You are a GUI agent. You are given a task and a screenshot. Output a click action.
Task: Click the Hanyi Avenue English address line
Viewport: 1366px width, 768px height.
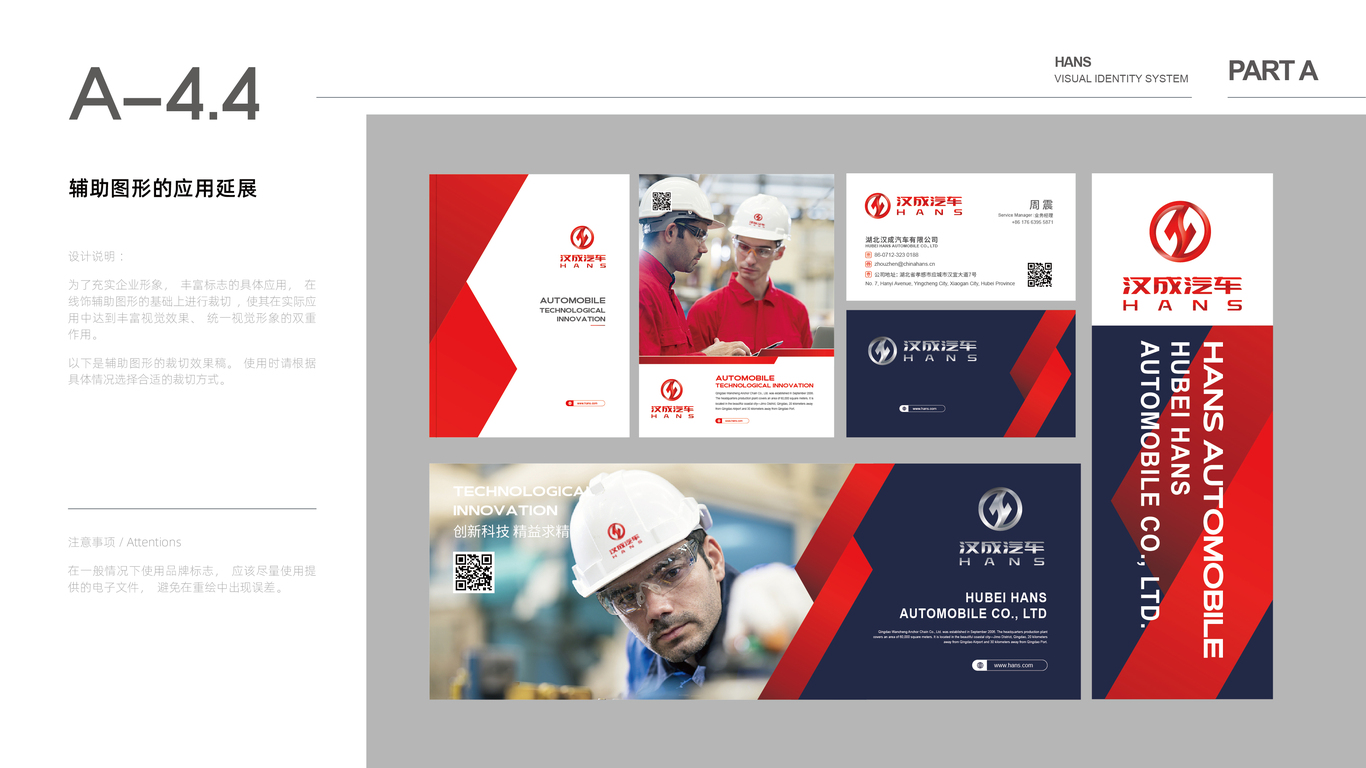click(940, 284)
